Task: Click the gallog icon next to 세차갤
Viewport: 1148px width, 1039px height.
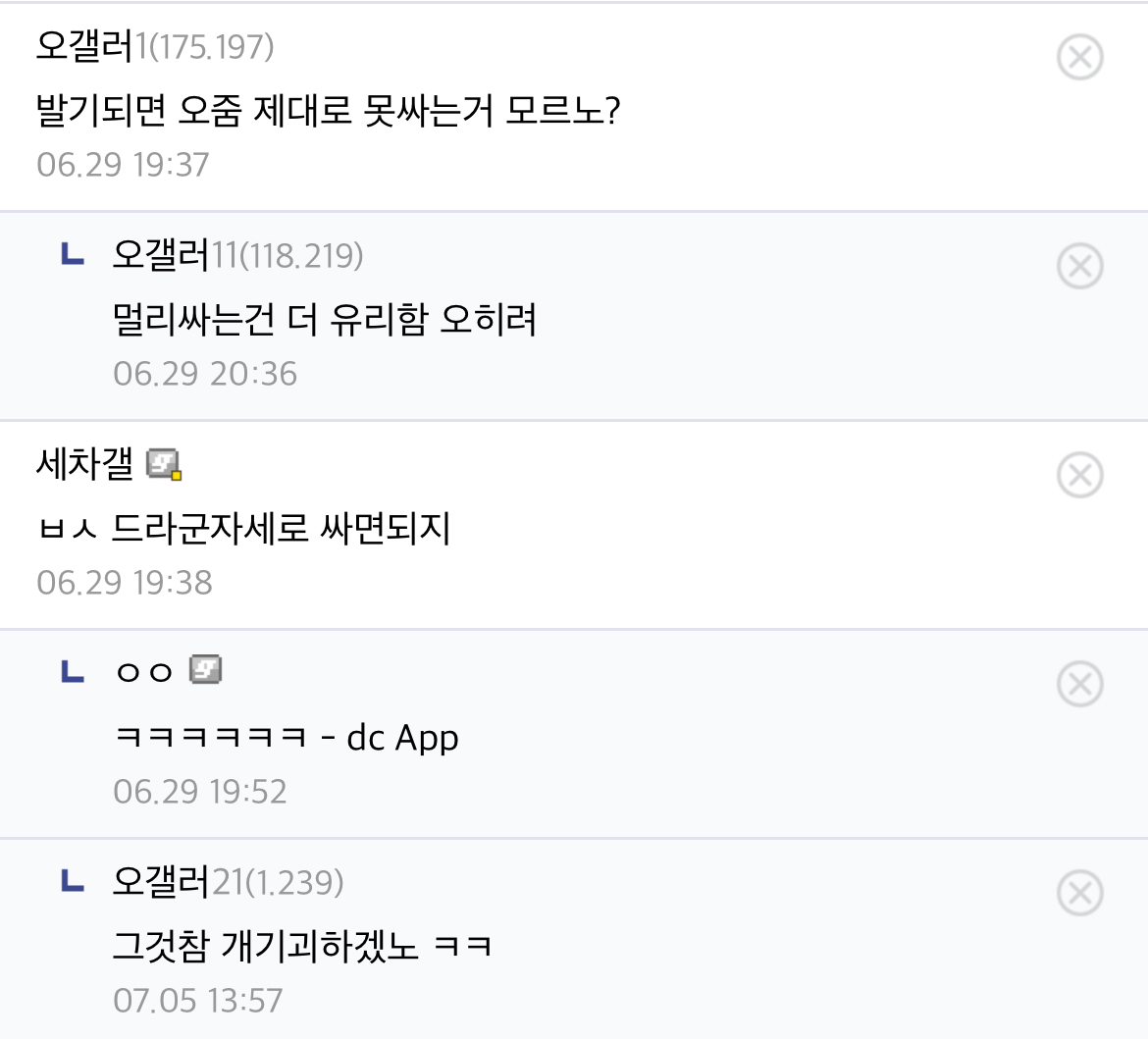Action: click(x=164, y=464)
